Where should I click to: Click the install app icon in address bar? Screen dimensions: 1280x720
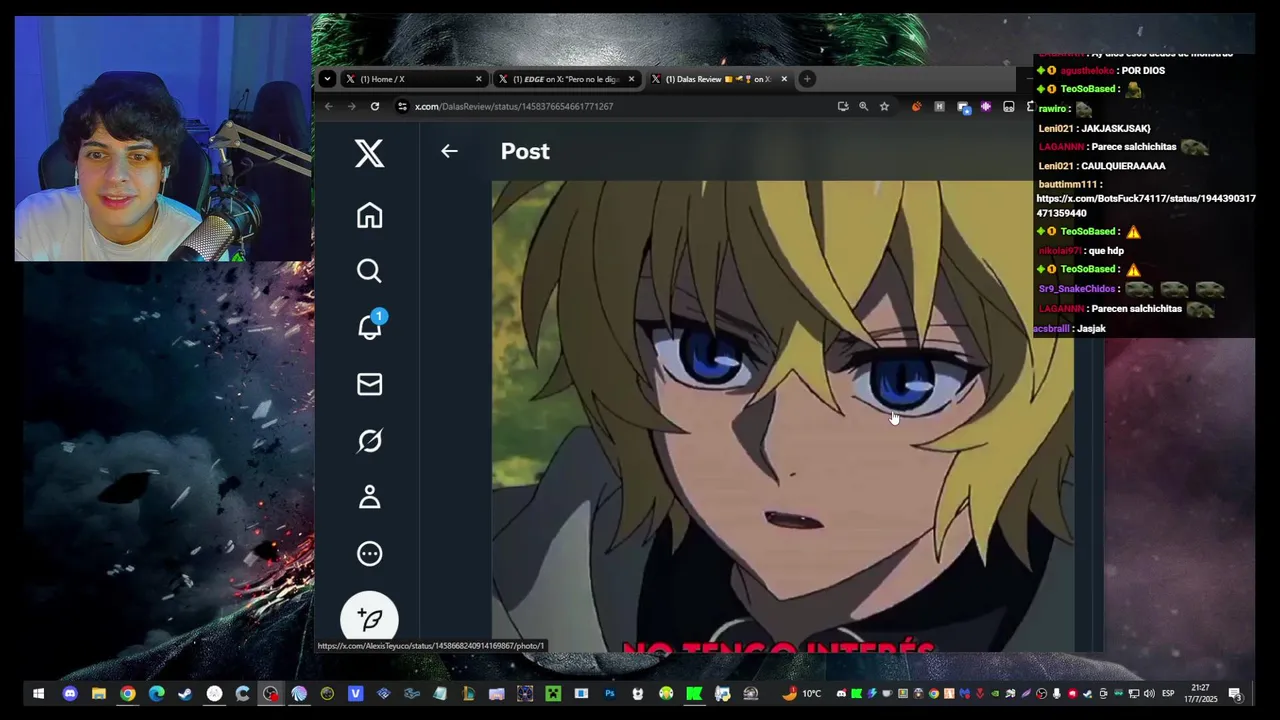(x=843, y=106)
